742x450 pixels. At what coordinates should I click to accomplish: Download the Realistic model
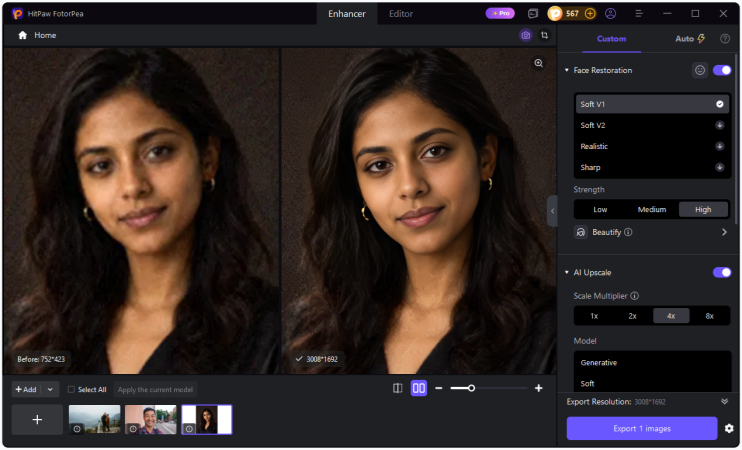tap(719, 146)
